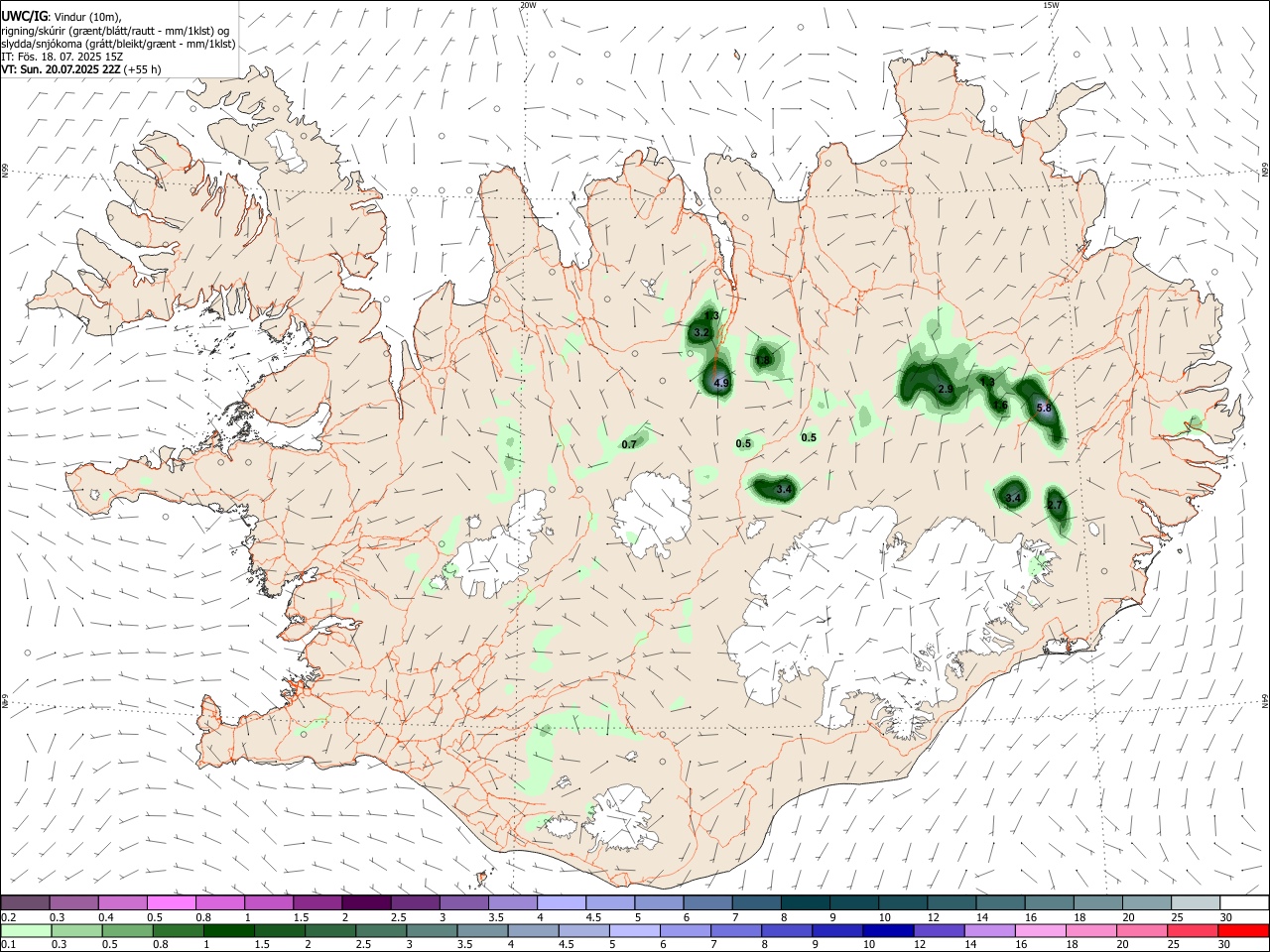
Task: Click the 'IT: Fös. 18. 07. 2025 15Z' line
Action: (62, 57)
